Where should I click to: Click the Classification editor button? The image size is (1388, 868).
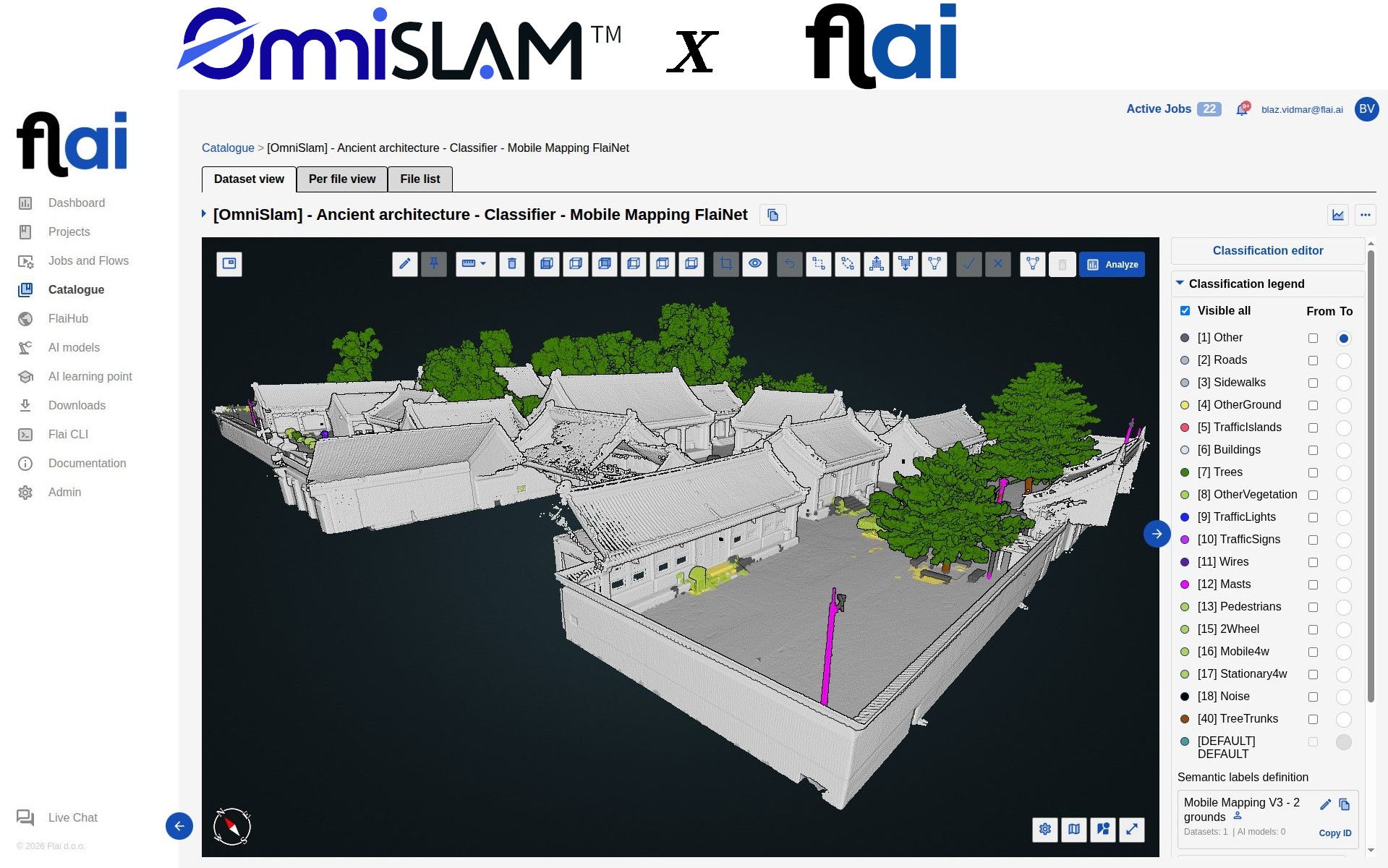pyautogui.click(x=1267, y=251)
